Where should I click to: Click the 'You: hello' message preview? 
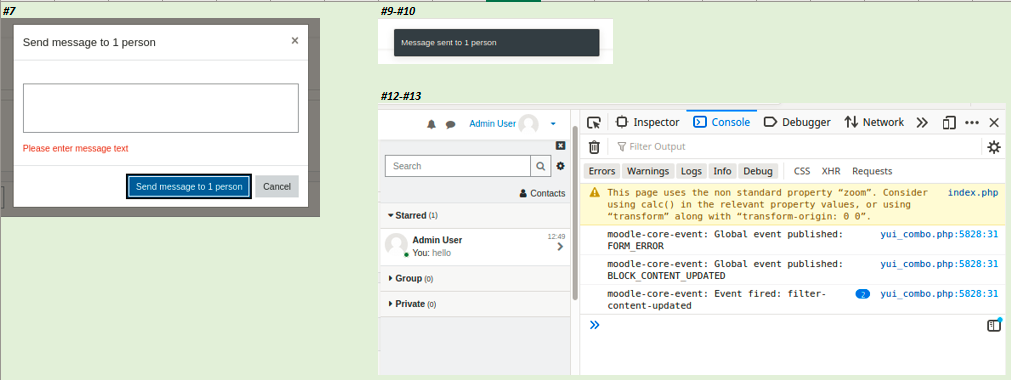(431, 253)
